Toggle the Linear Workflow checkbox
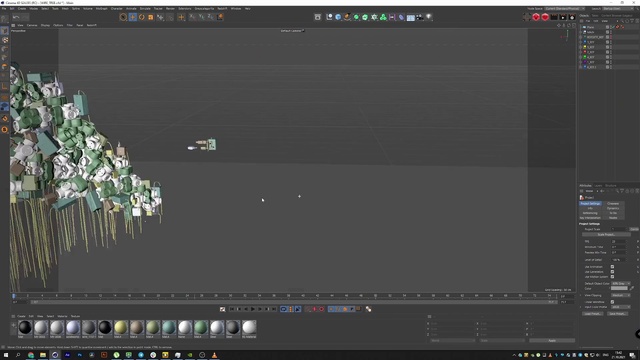This screenshot has height=360, width=640. 612,302
